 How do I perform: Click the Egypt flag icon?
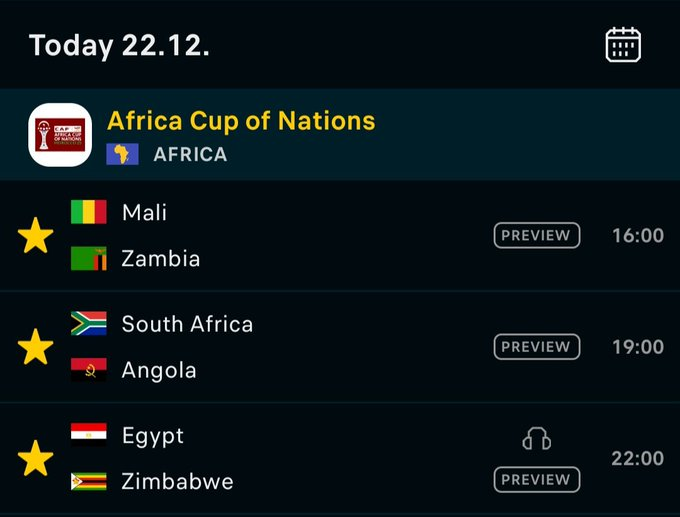[x=88, y=435]
